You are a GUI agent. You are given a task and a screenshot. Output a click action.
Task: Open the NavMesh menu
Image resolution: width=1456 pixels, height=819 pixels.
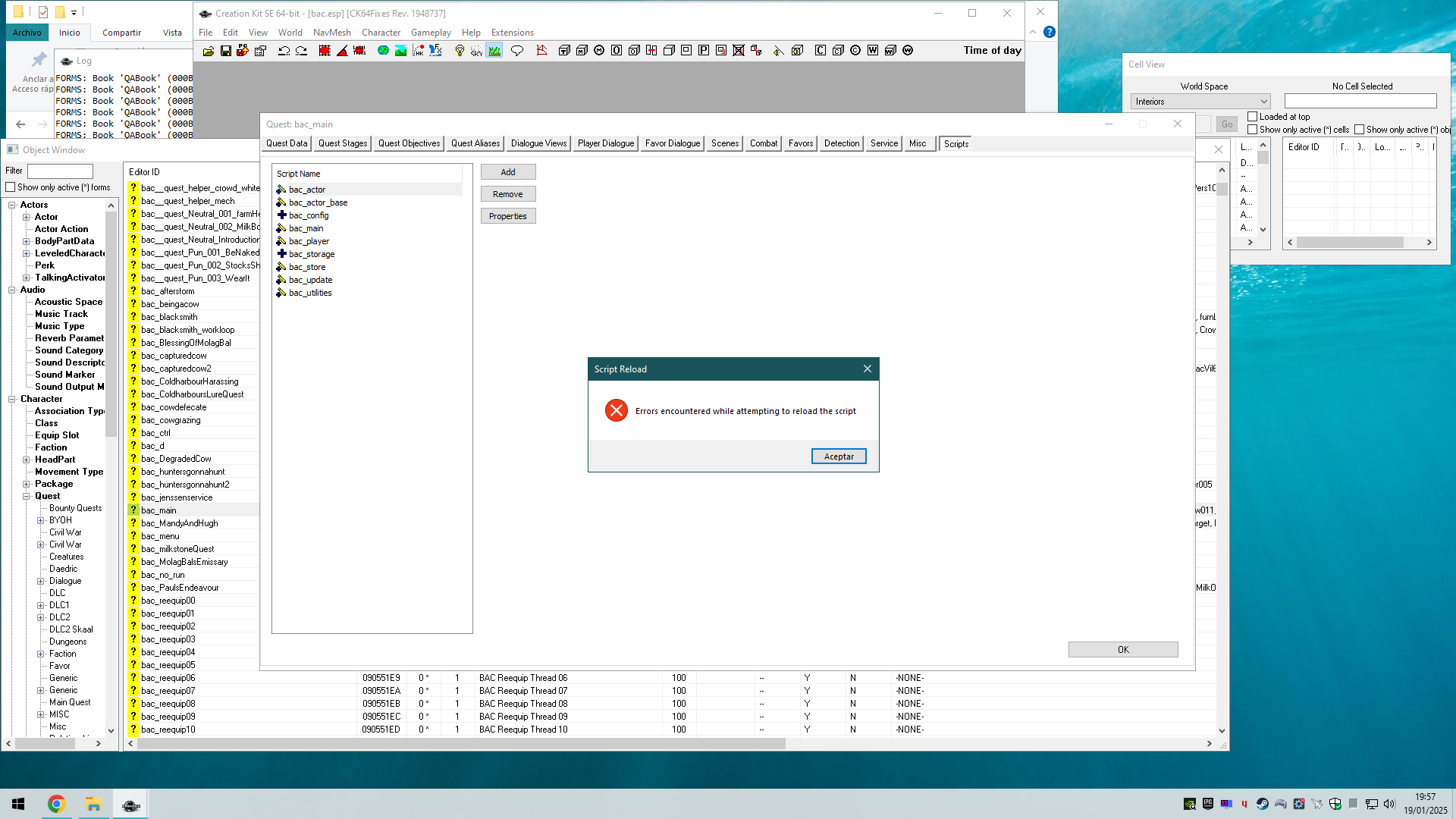tap(331, 33)
